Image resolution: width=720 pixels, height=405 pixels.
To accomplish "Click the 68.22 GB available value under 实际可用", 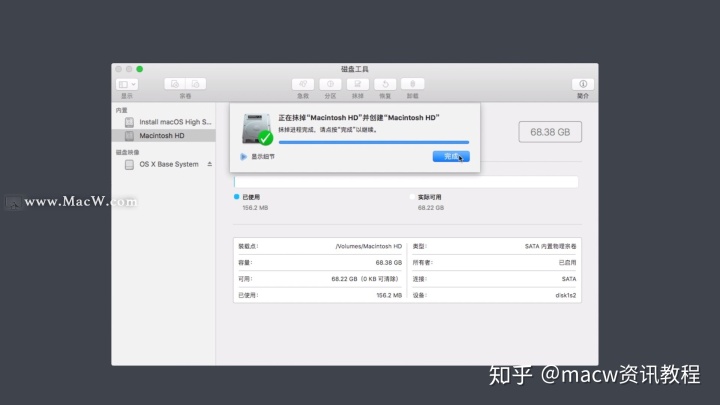I will click(431, 208).
